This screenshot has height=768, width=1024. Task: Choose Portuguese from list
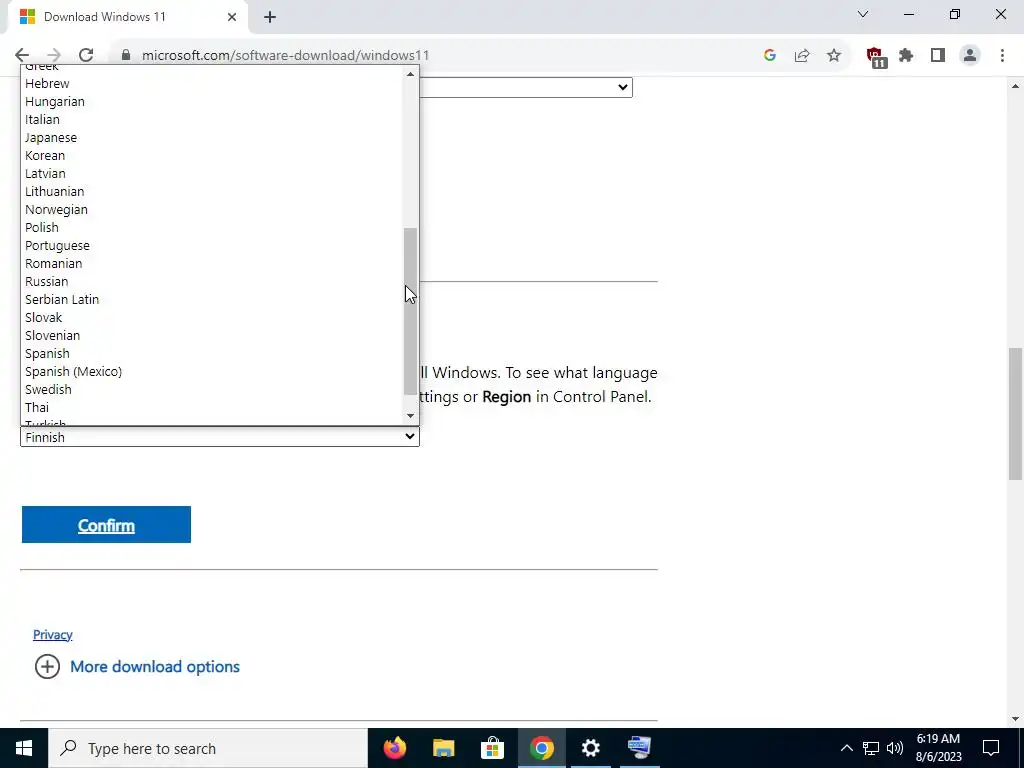coord(212,246)
